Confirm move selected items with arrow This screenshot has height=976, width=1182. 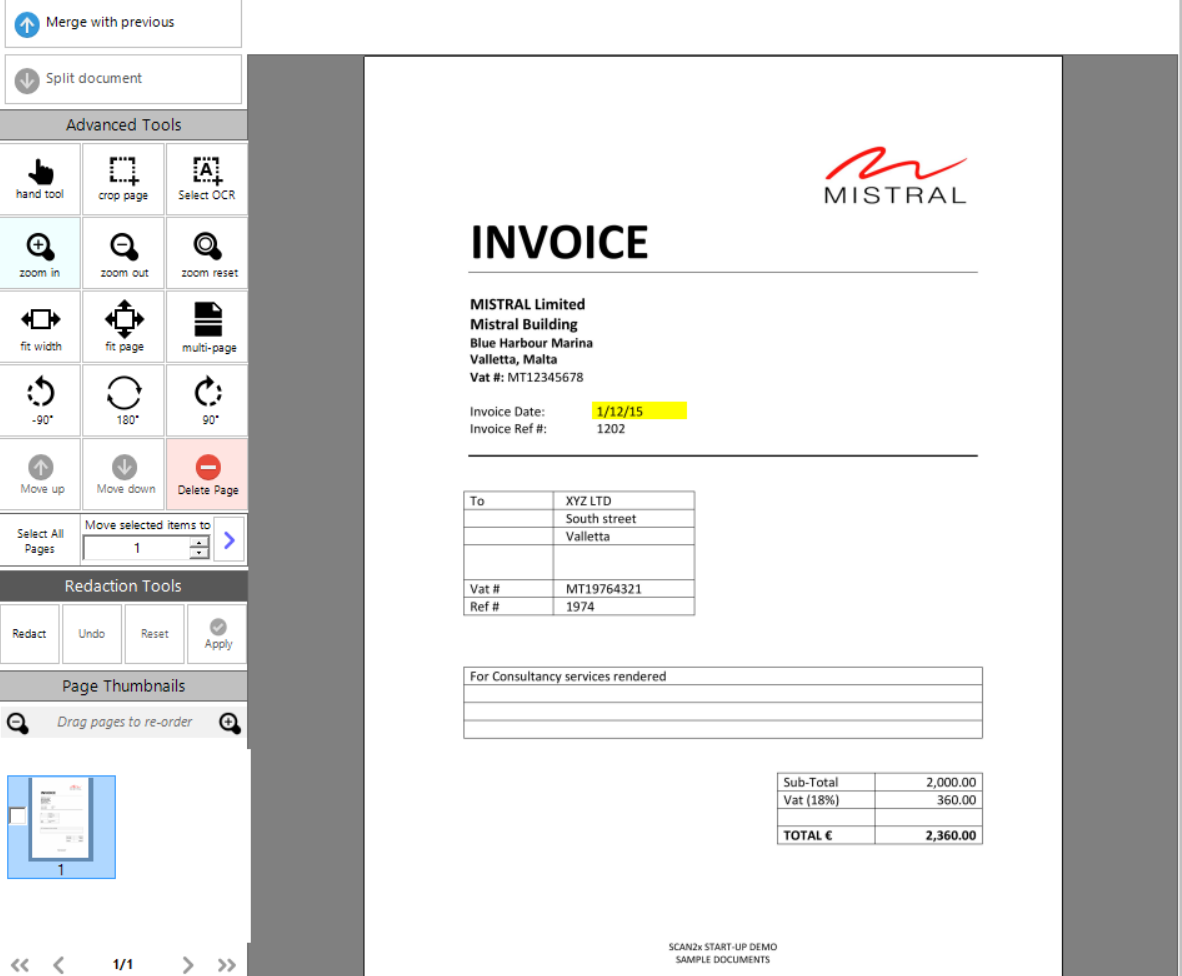click(229, 540)
